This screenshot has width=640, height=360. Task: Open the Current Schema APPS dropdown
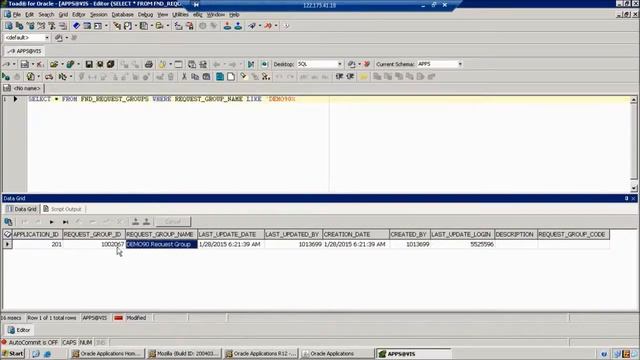pos(460,64)
